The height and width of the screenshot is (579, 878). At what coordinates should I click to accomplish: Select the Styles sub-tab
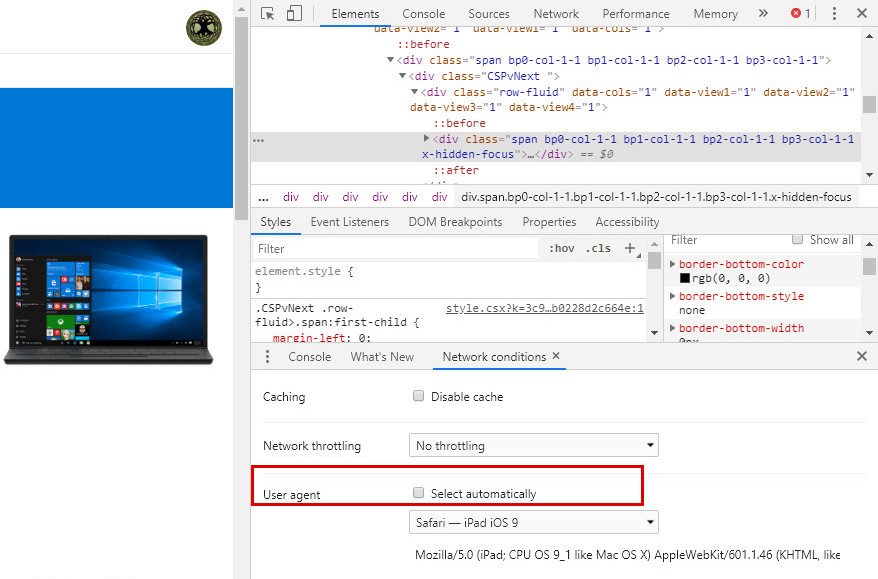point(275,222)
